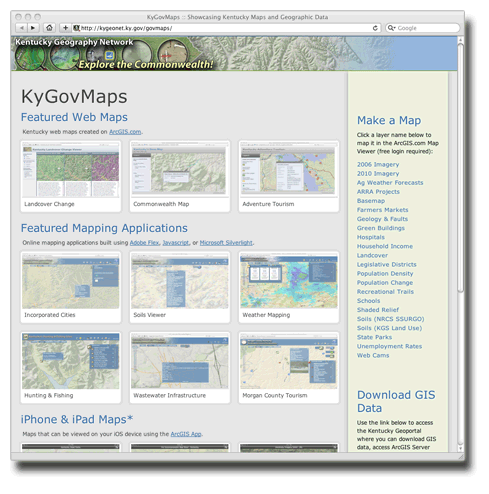Screen dimensions: 489x494
Task: Click the Google search magnifier icon
Action: 391,28
